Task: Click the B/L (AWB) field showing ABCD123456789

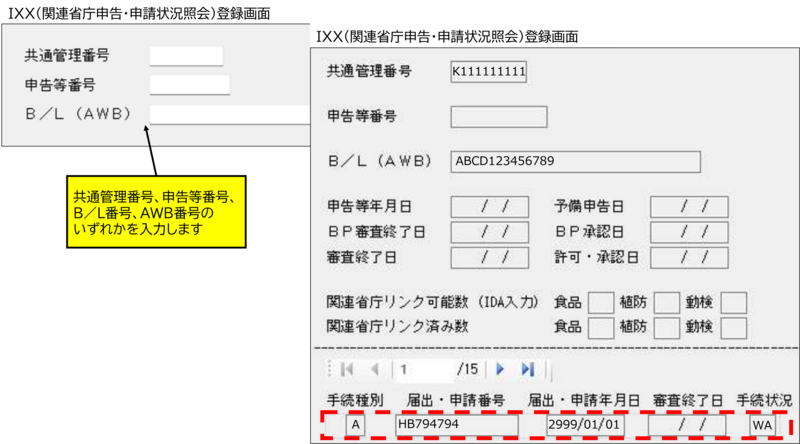Action: pyautogui.click(x=574, y=162)
